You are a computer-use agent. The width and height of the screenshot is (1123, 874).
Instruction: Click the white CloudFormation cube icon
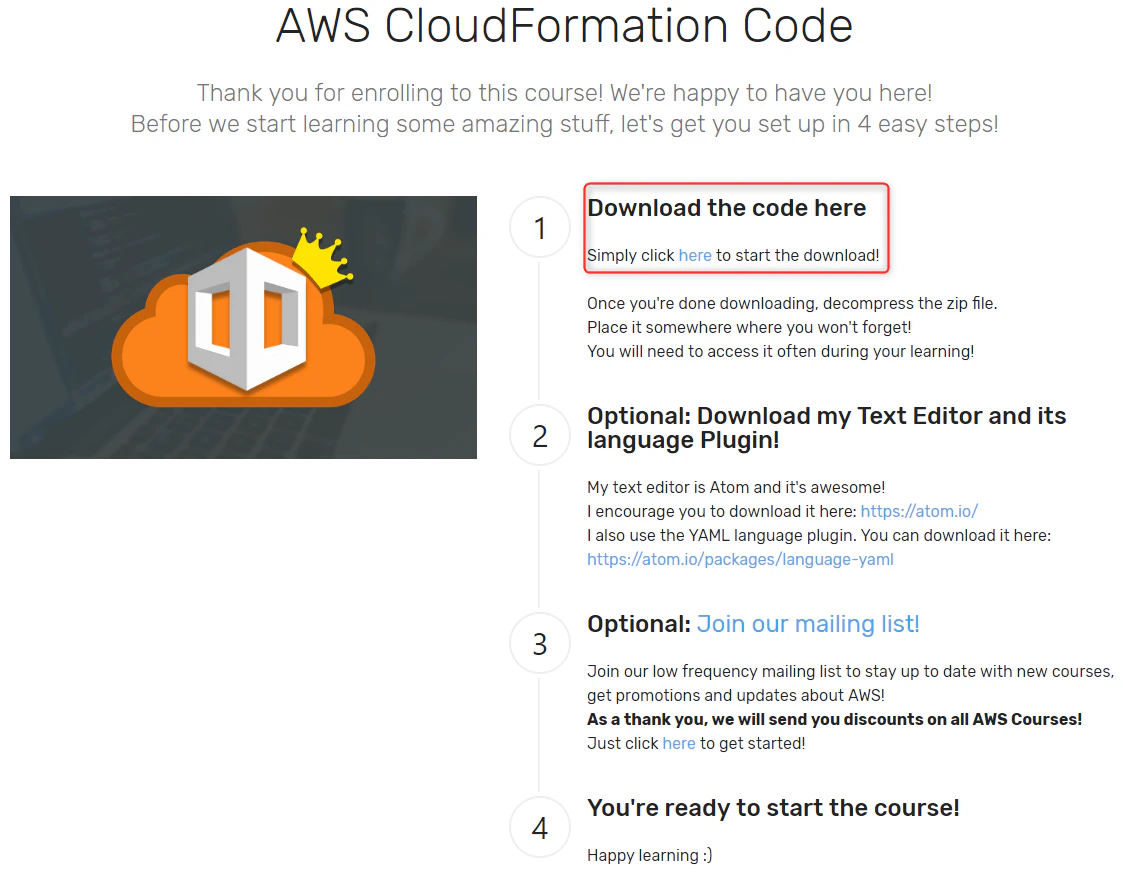(x=247, y=319)
